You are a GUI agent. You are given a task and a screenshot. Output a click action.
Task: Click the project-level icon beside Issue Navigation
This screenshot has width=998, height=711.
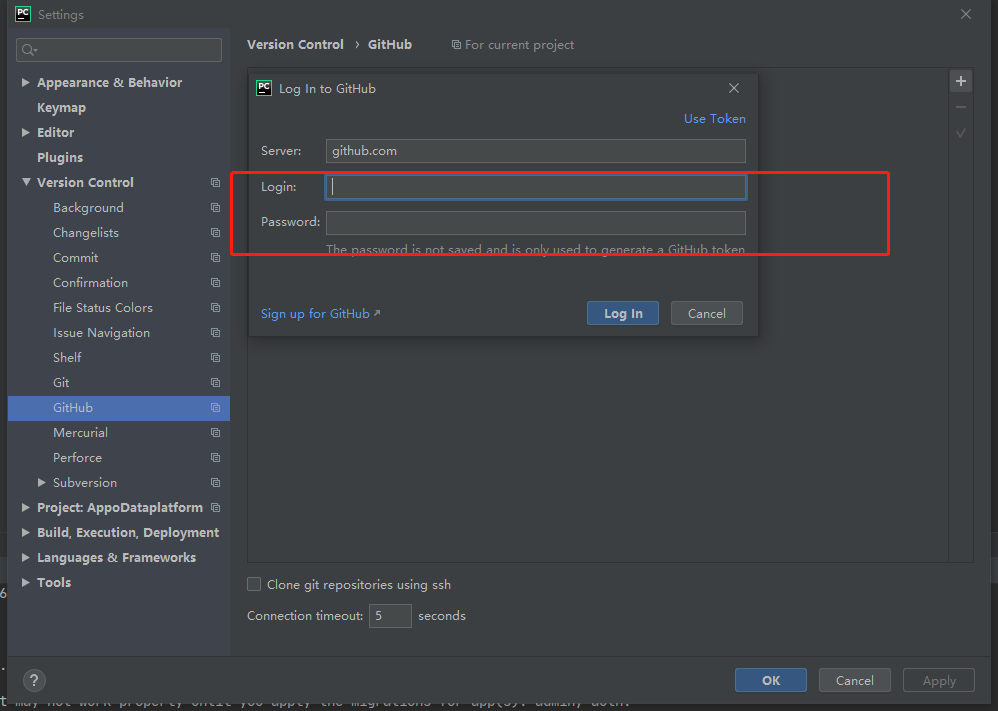tap(216, 333)
